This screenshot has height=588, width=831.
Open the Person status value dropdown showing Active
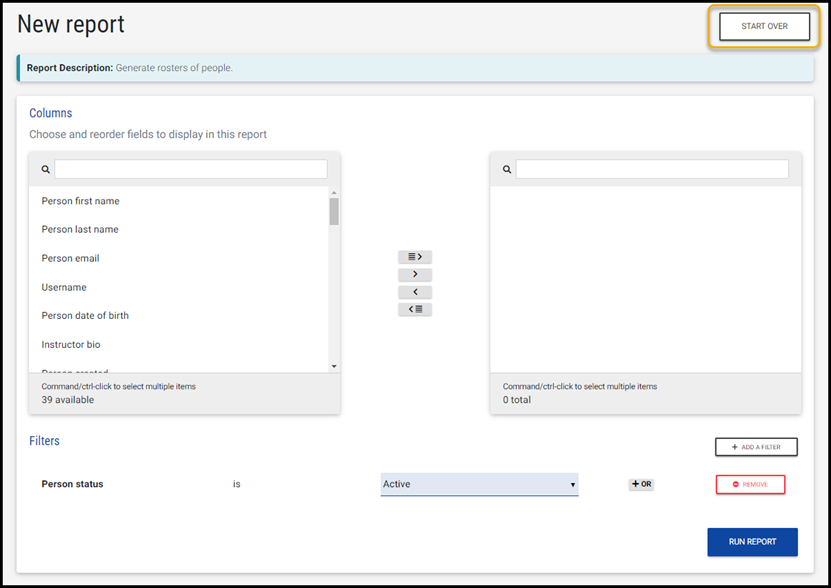(x=478, y=484)
